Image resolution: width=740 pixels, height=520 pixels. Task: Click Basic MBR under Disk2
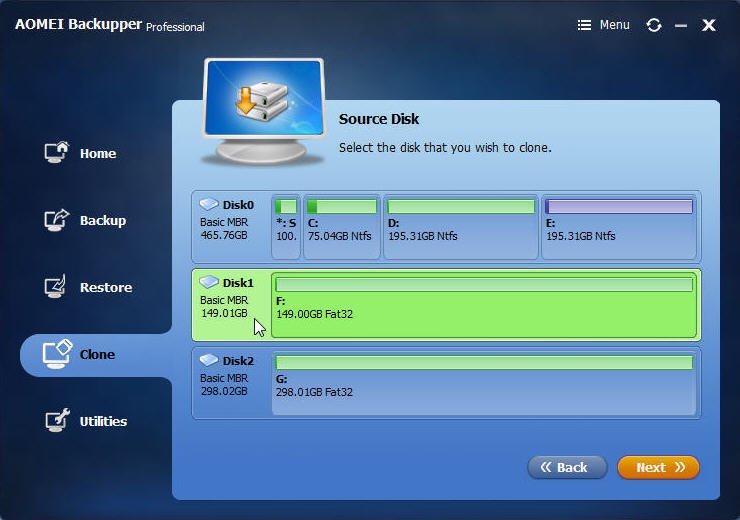224,378
